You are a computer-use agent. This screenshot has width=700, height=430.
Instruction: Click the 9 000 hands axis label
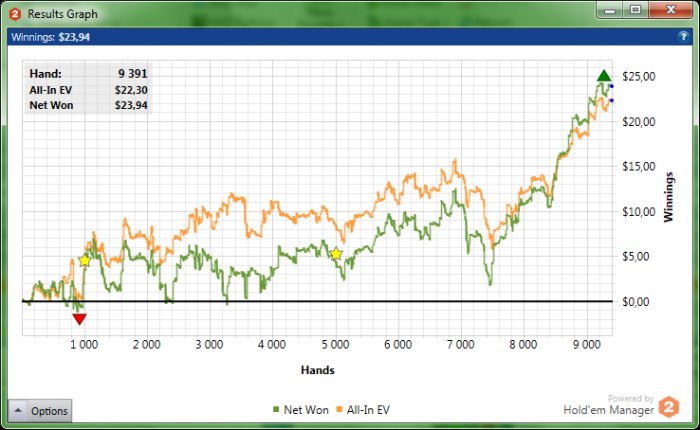tap(587, 345)
